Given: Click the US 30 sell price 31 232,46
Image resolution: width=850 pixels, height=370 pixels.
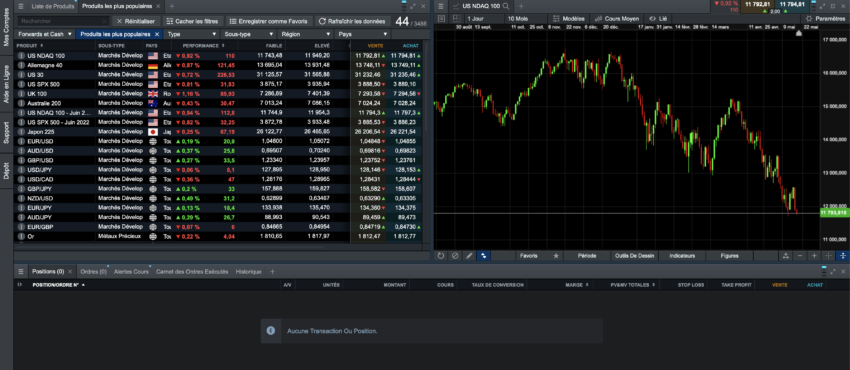Looking at the screenshot, I should 369,74.
